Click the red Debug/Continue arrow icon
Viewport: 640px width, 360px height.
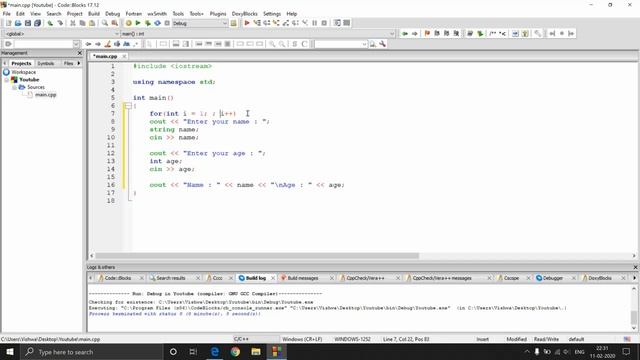pos(247,23)
